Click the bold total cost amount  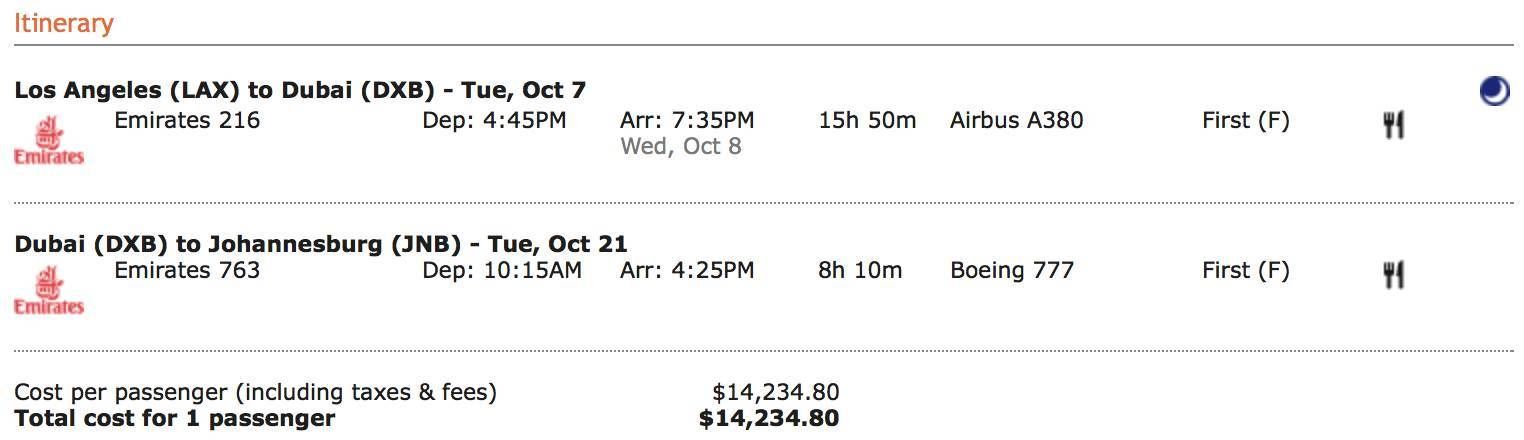pyautogui.click(x=769, y=418)
